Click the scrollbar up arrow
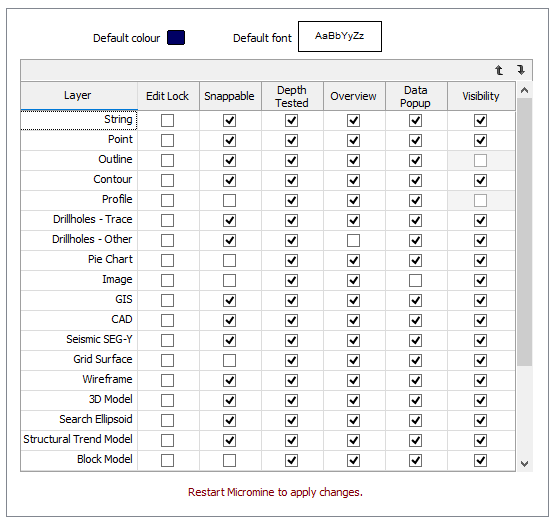Viewport: 555px width, 523px height. pos(524,90)
